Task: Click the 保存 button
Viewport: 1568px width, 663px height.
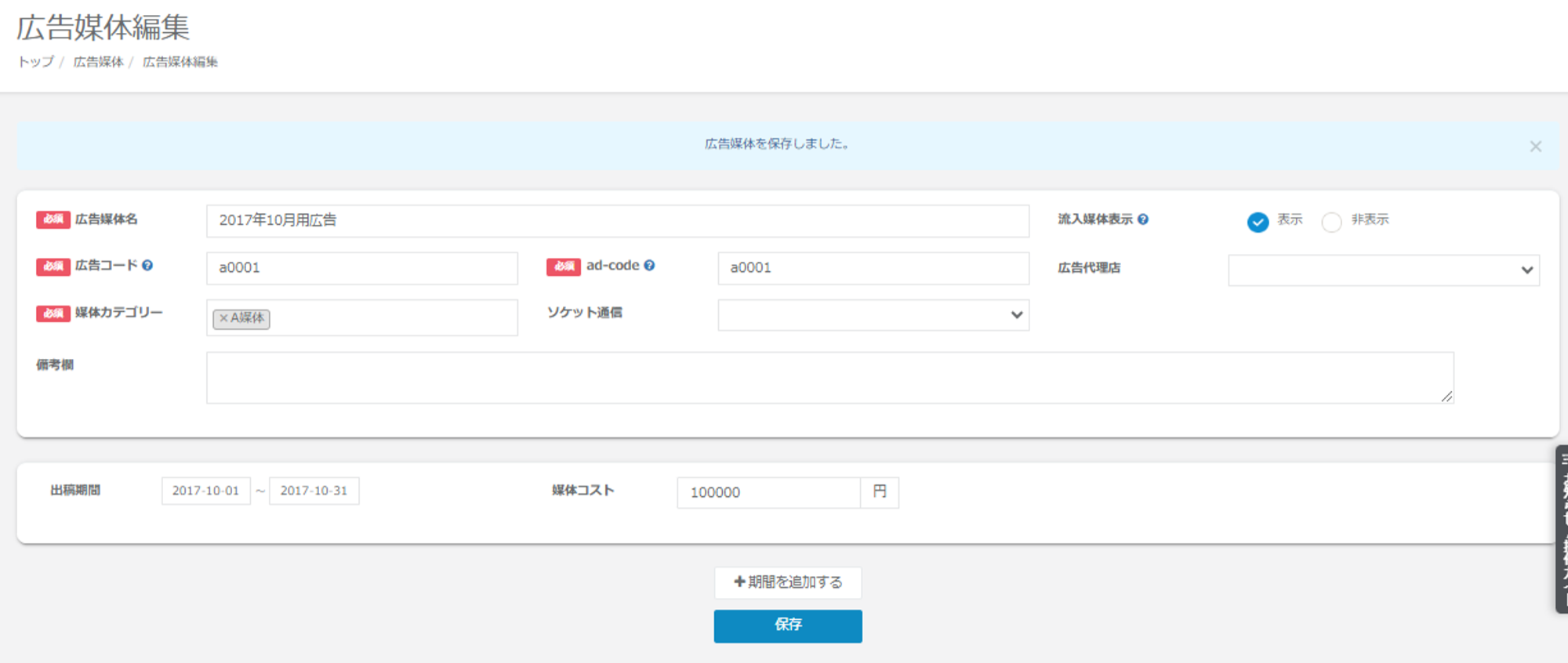Action: [x=787, y=625]
